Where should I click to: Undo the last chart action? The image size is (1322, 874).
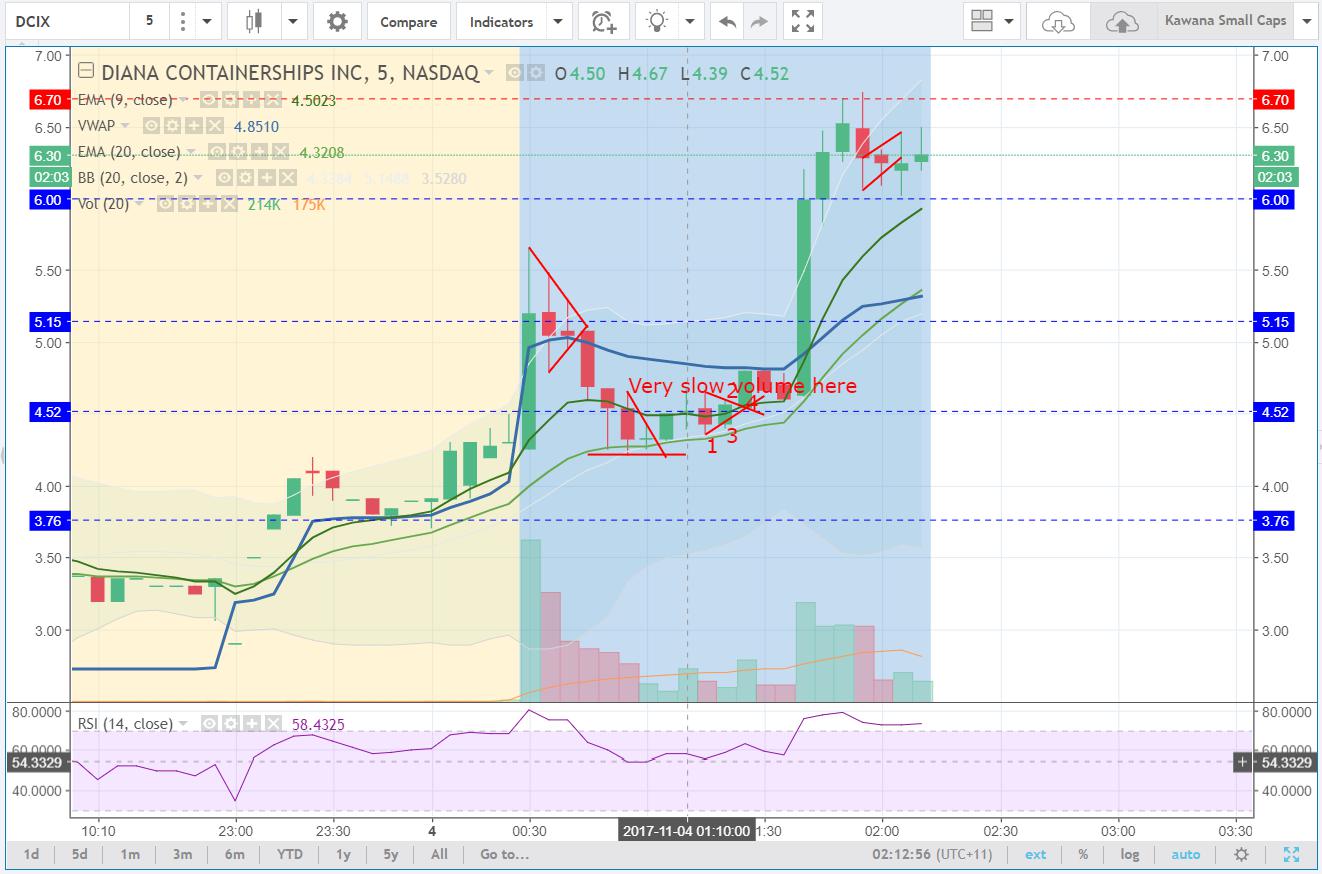tap(728, 21)
